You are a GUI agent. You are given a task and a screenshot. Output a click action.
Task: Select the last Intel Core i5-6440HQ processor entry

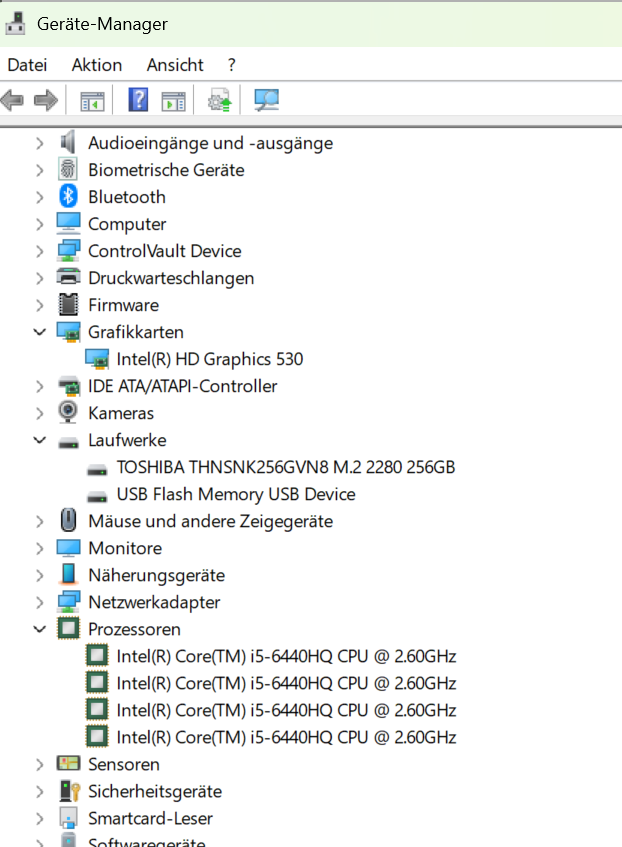[x=286, y=737]
